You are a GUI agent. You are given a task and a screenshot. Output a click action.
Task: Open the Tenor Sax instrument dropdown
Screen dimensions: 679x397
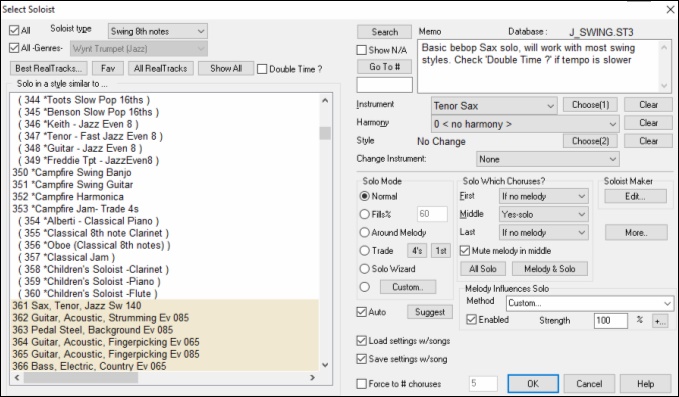click(x=494, y=106)
